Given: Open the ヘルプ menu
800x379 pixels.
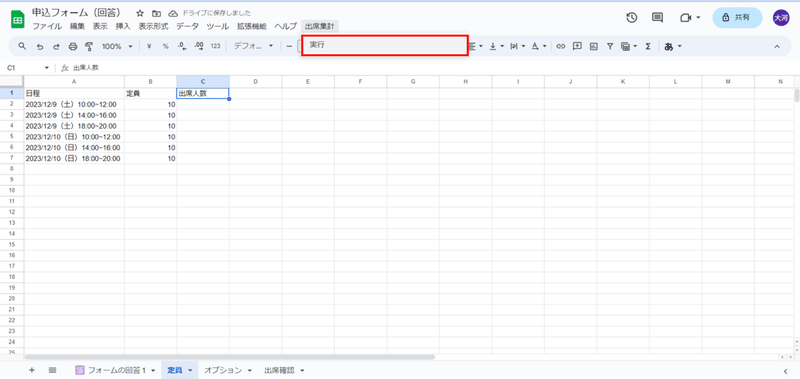Looking at the screenshot, I should [285, 27].
